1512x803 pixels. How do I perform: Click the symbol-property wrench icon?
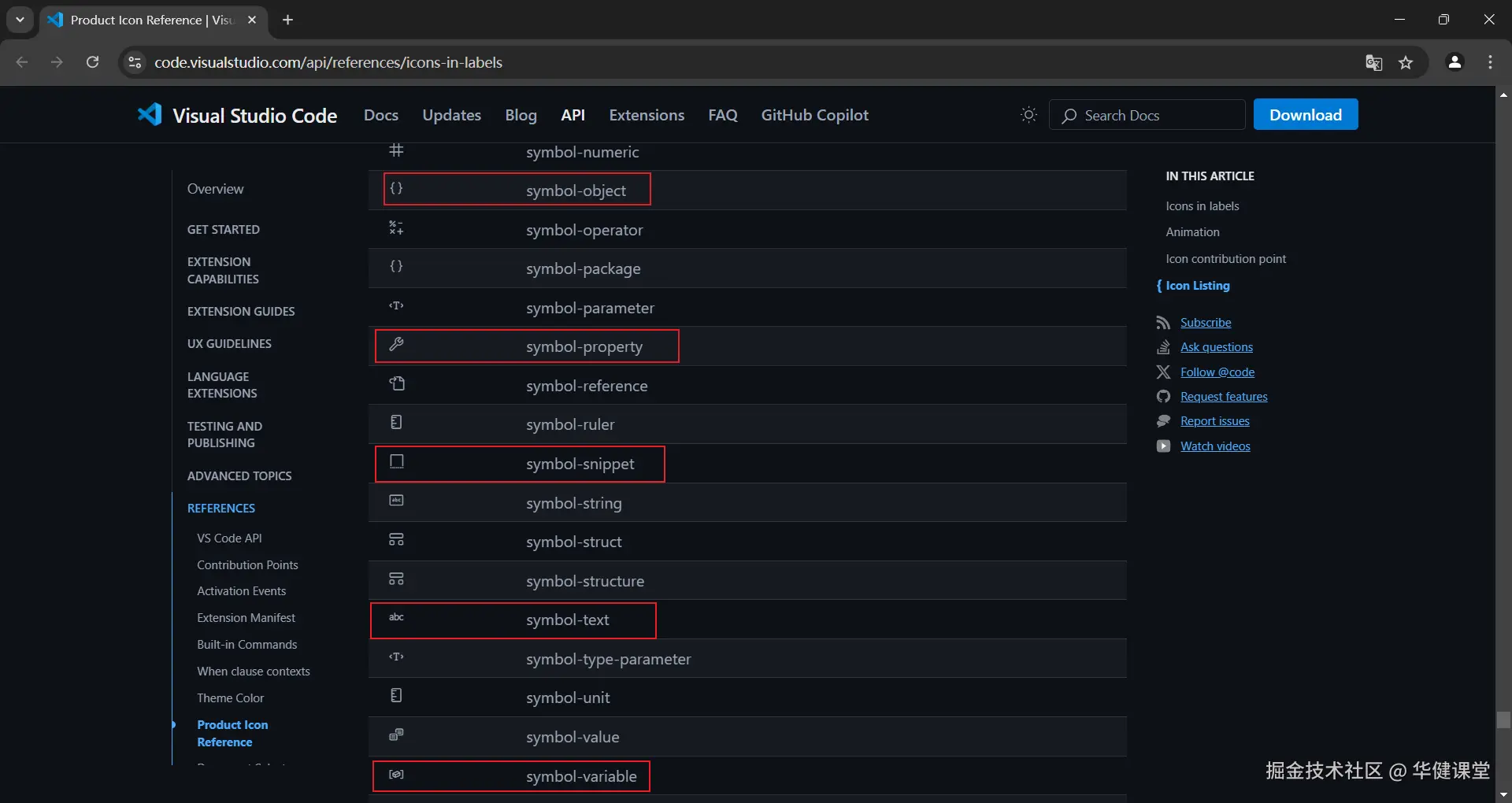pyautogui.click(x=396, y=344)
